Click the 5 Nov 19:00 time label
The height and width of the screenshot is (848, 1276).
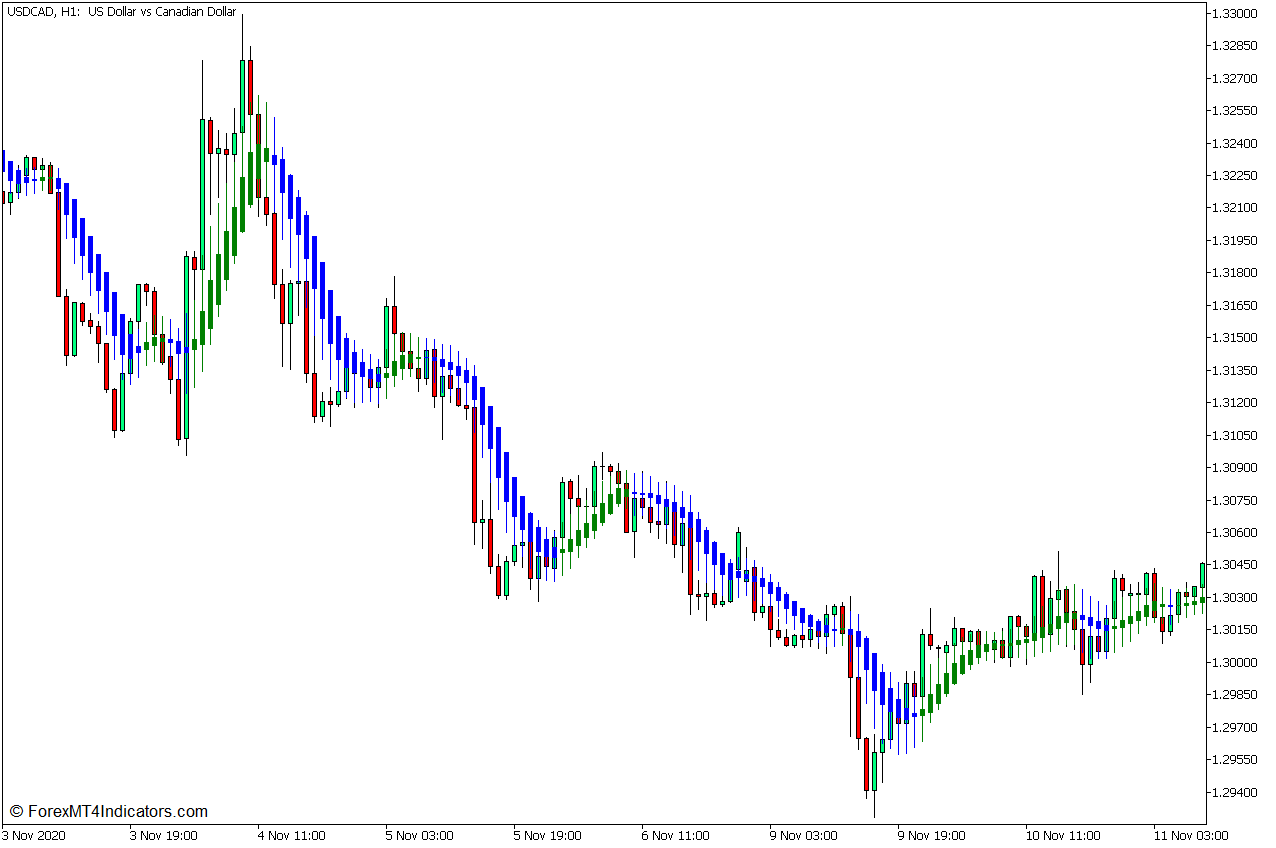point(547,835)
